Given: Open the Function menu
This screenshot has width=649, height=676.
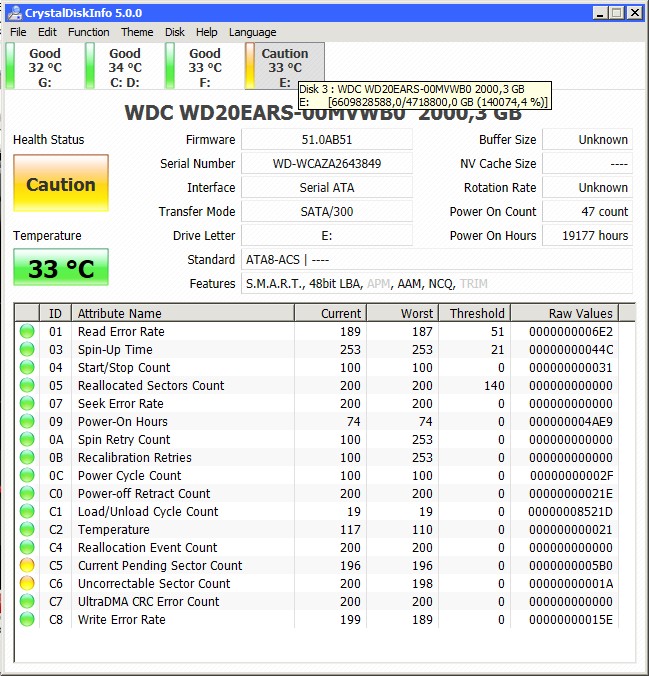Looking at the screenshot, I should click(x=88, y=32).
